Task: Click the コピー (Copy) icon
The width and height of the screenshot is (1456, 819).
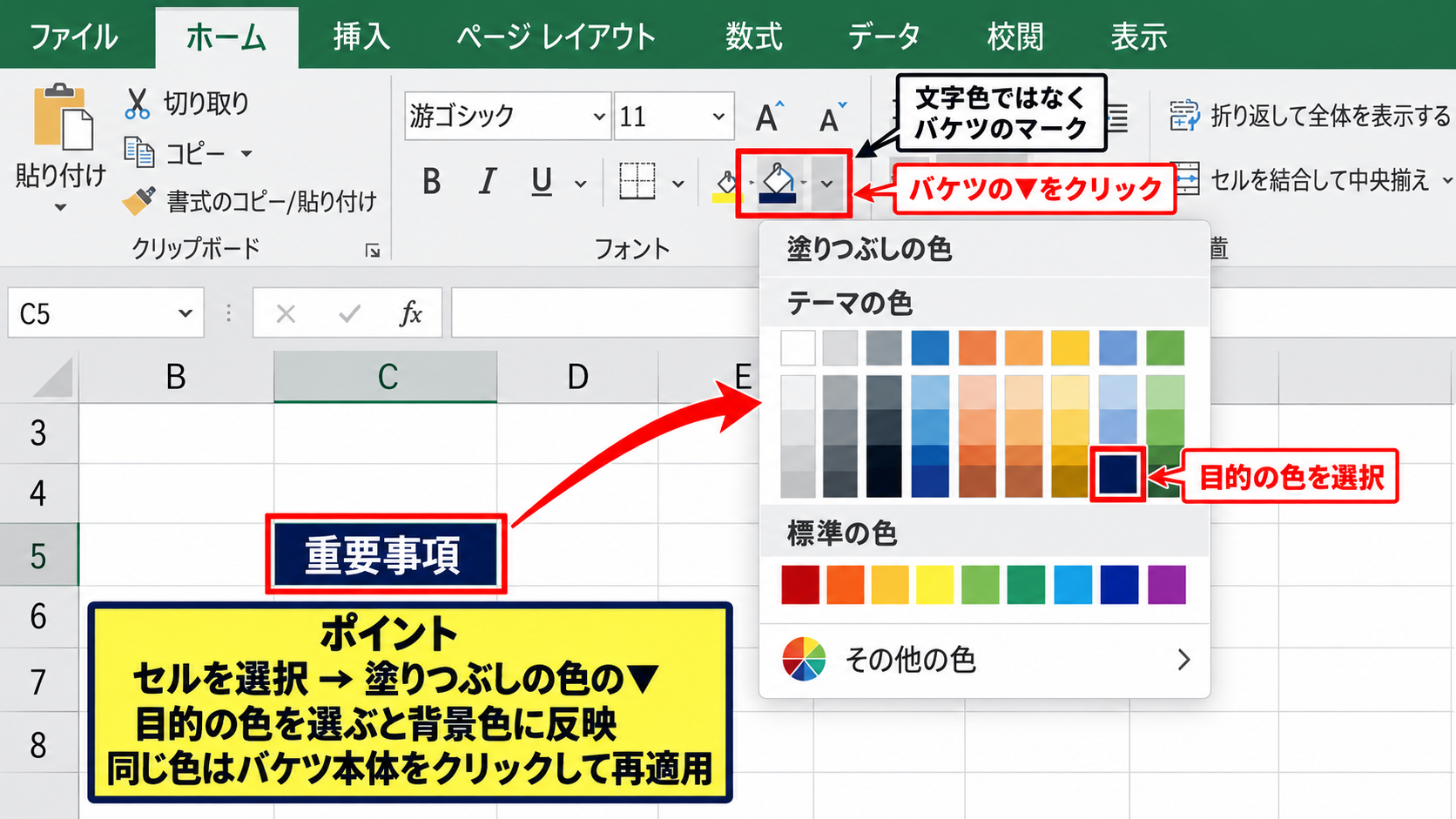Action: [x=138, y=152]
